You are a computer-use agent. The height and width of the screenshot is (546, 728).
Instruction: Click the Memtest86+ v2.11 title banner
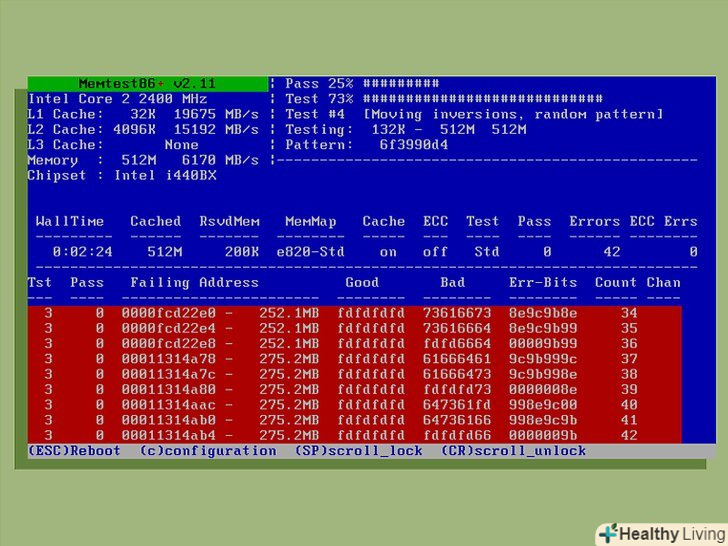tap(148, 84)
